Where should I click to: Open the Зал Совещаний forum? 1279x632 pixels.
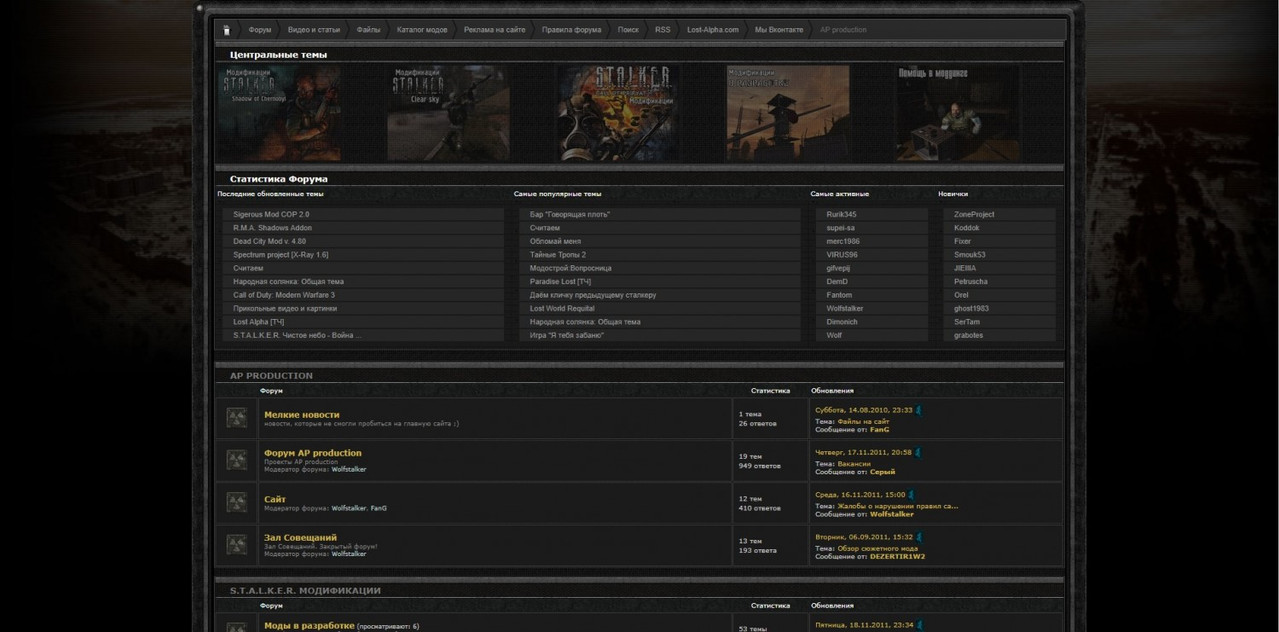[301, 538]
